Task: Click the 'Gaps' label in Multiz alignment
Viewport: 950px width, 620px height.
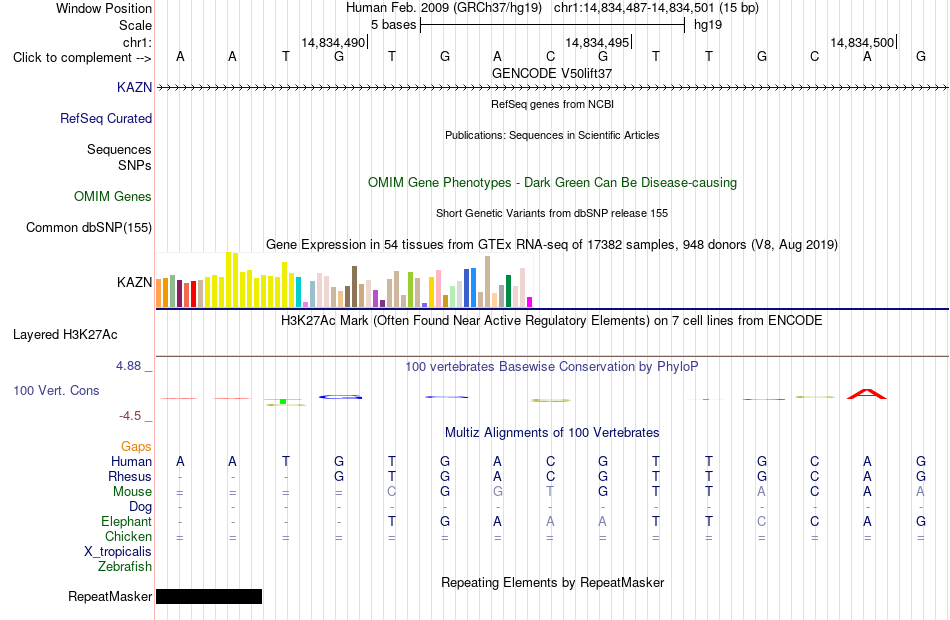Action: pos(136,447)
